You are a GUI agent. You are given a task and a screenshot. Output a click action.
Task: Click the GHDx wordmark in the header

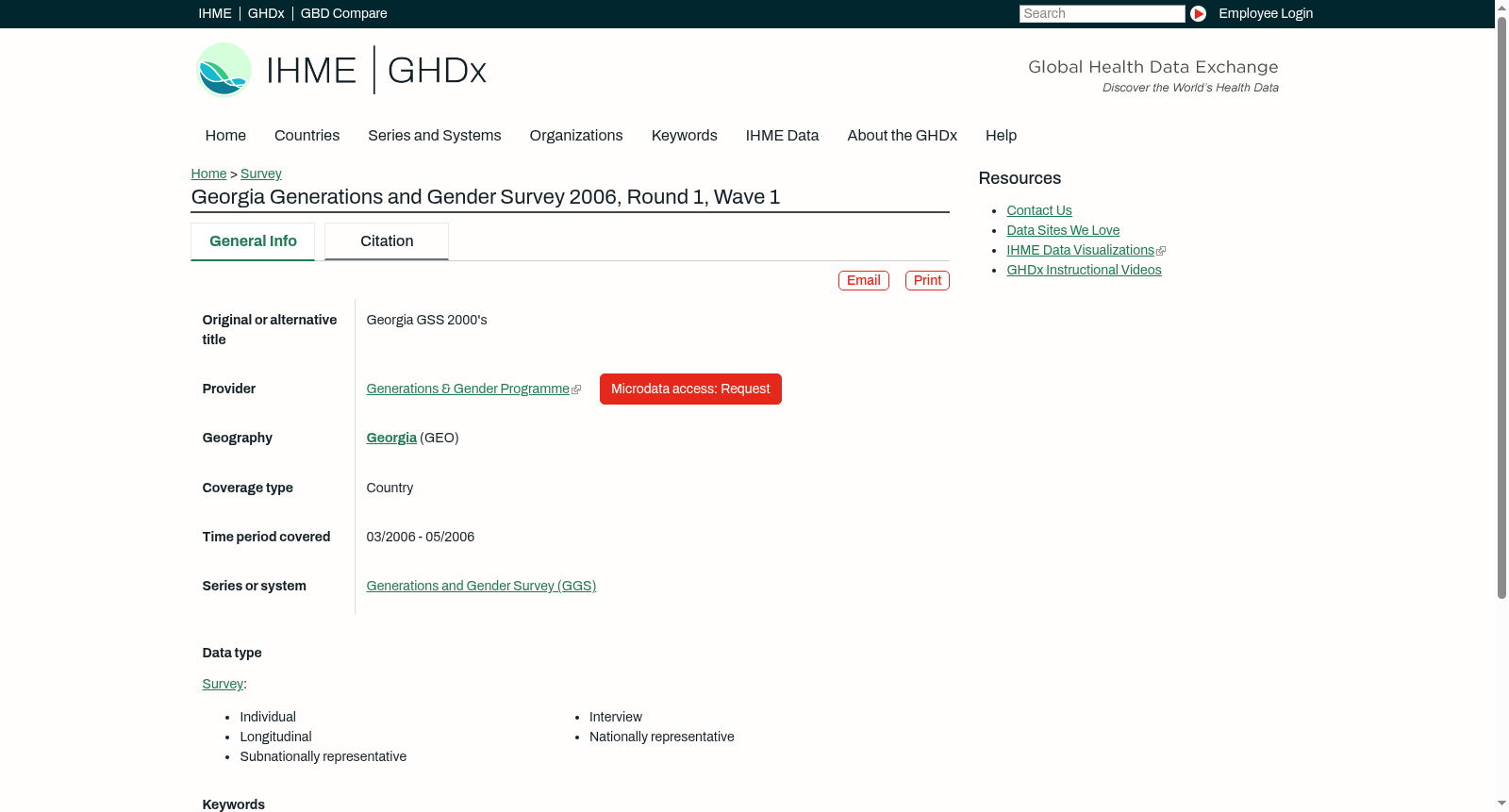tap(437, 71)
